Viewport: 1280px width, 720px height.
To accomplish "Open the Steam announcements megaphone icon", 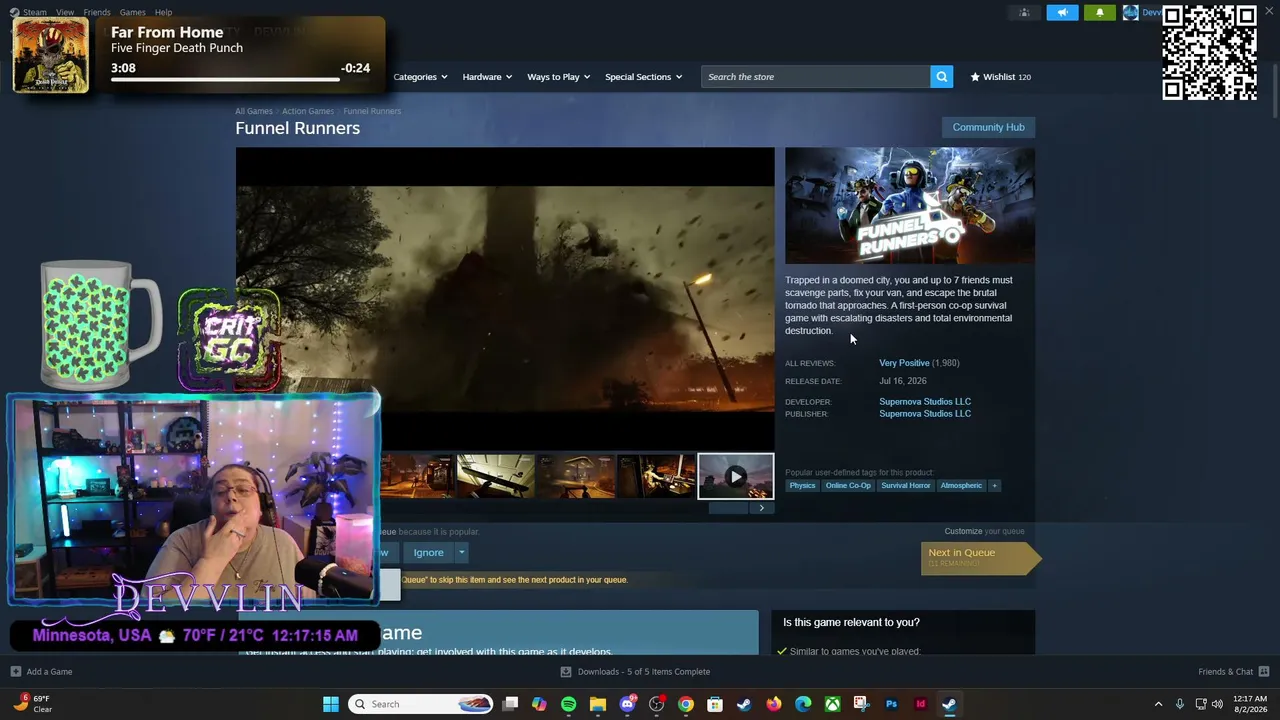I will [x=1062, y=12].
